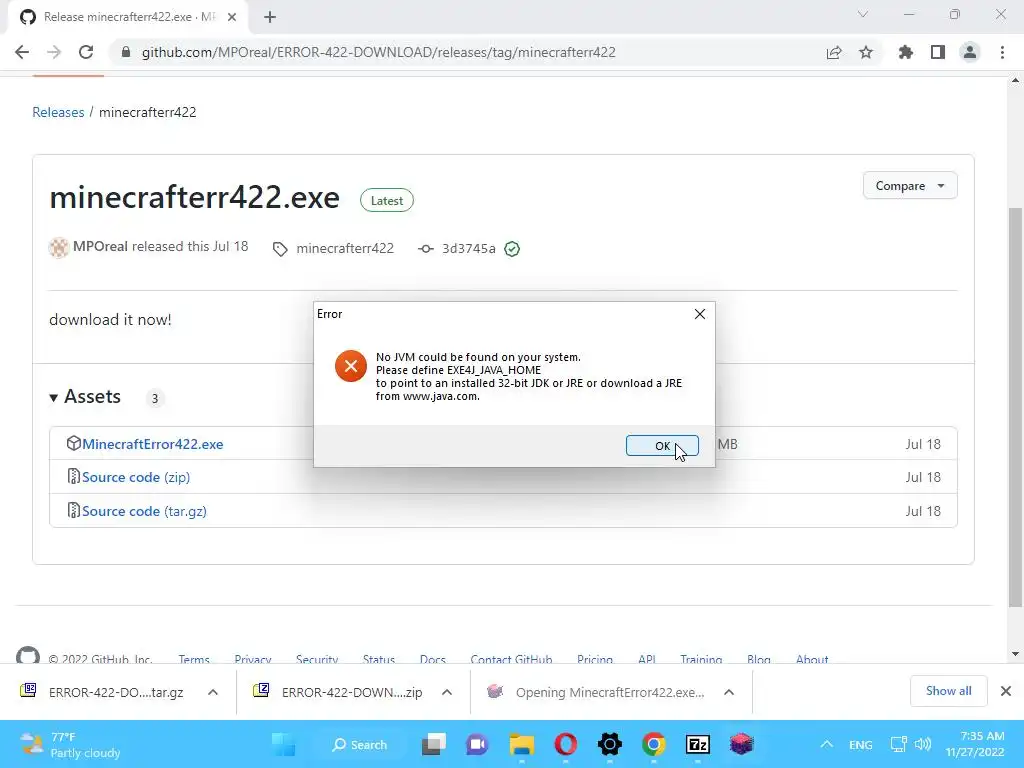Open the MPOreal user profile link
Screen dimensions: 1024x768
point(100,247)
